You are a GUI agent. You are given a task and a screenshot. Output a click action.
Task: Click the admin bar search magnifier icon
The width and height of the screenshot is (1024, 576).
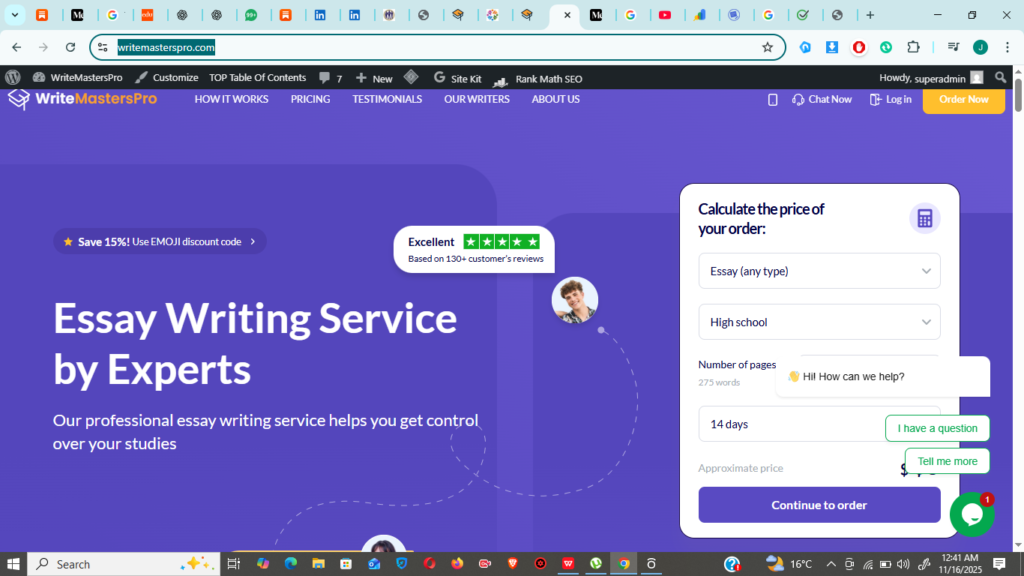1001,77
